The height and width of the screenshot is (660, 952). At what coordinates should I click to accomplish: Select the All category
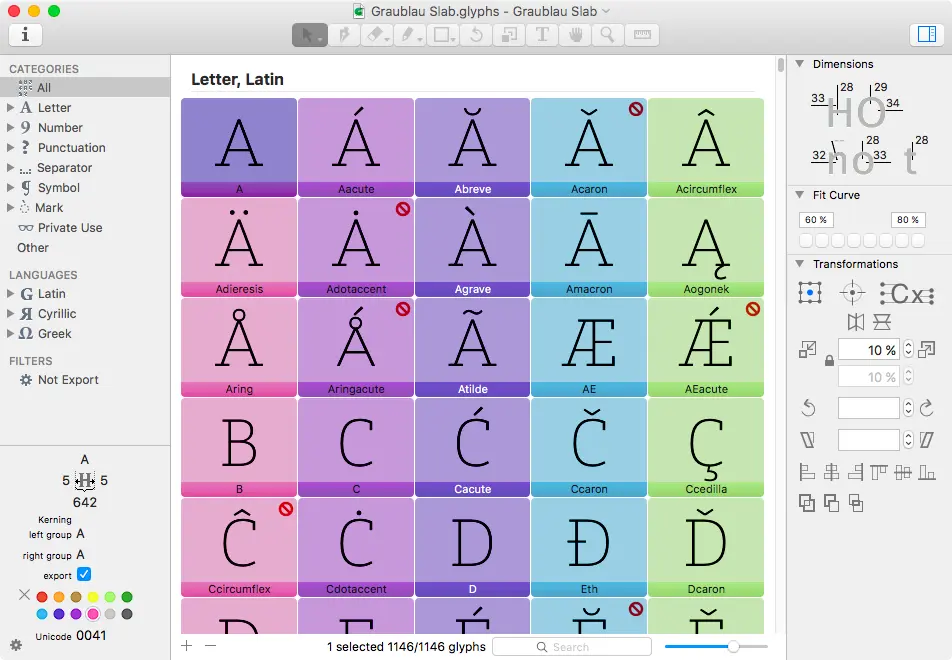[x=85, y=87]
